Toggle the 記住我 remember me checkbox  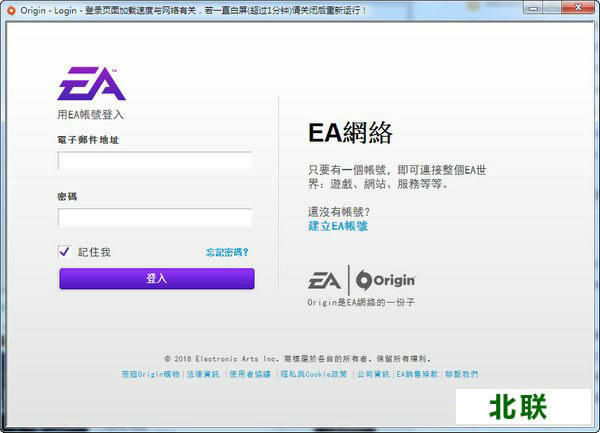click(x=64, y=252)
